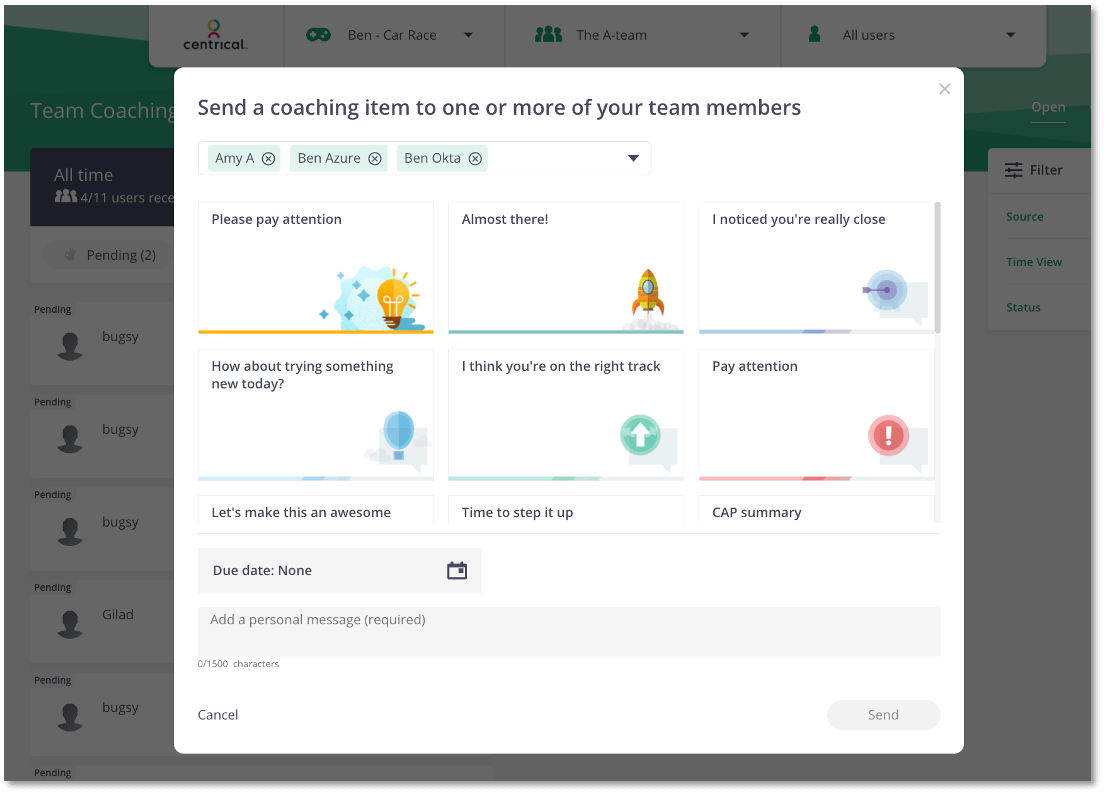The image size is (1104, 794).
Task: Open the Ben - Car Race dropdown
Action: (x=469, y=35)
